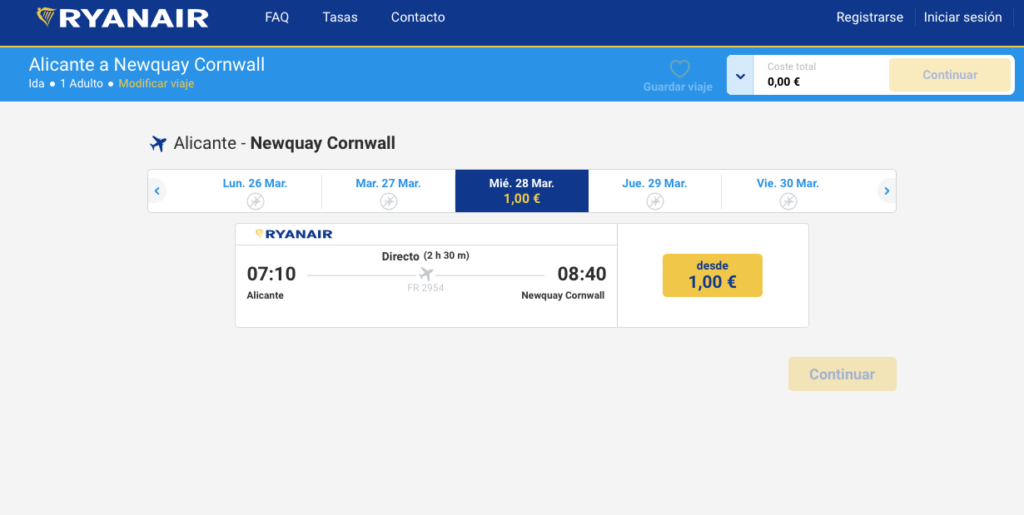Open the FAQ menu item
This screenshot has height=515, width=1024.
coord(277,17)
